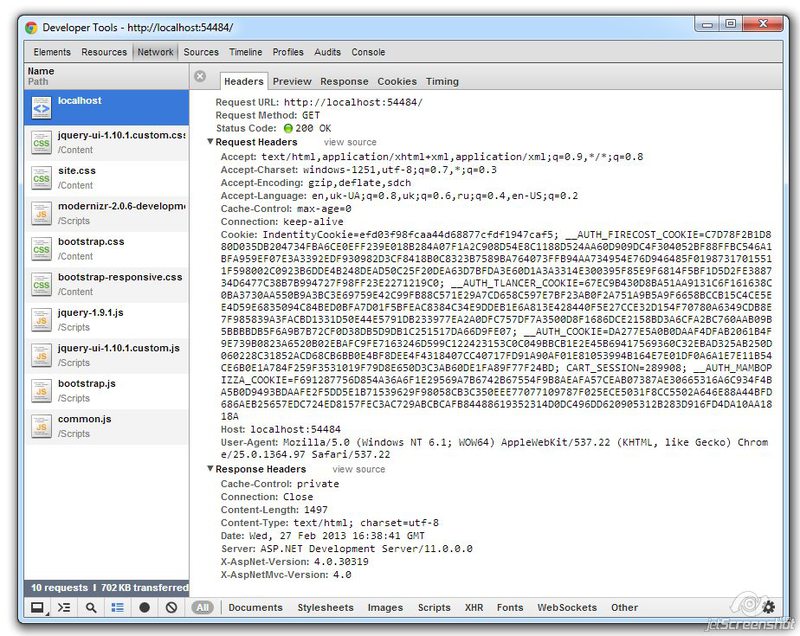Dock DevTools to a separate window icon
Viewport: 800px width, 636px height.
(x=38, y=607)
